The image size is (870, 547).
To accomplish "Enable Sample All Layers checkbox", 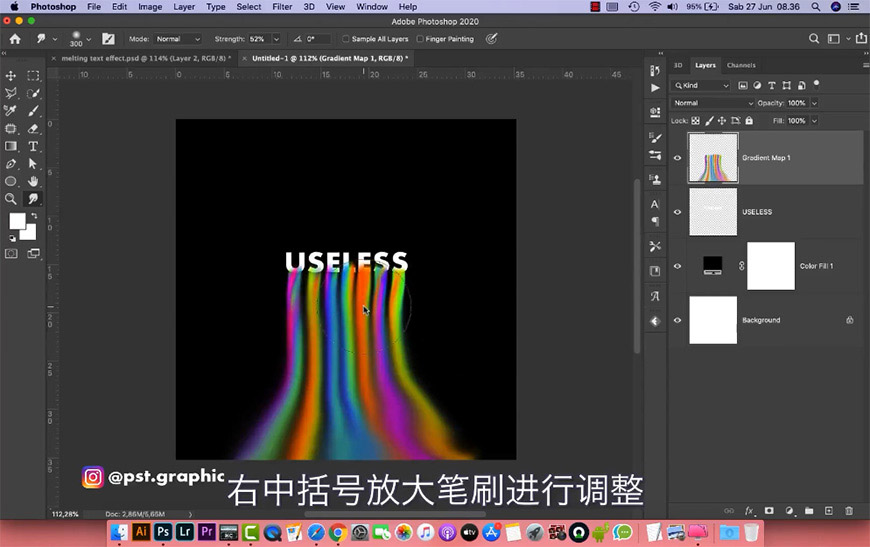I will tap(346, 39).
